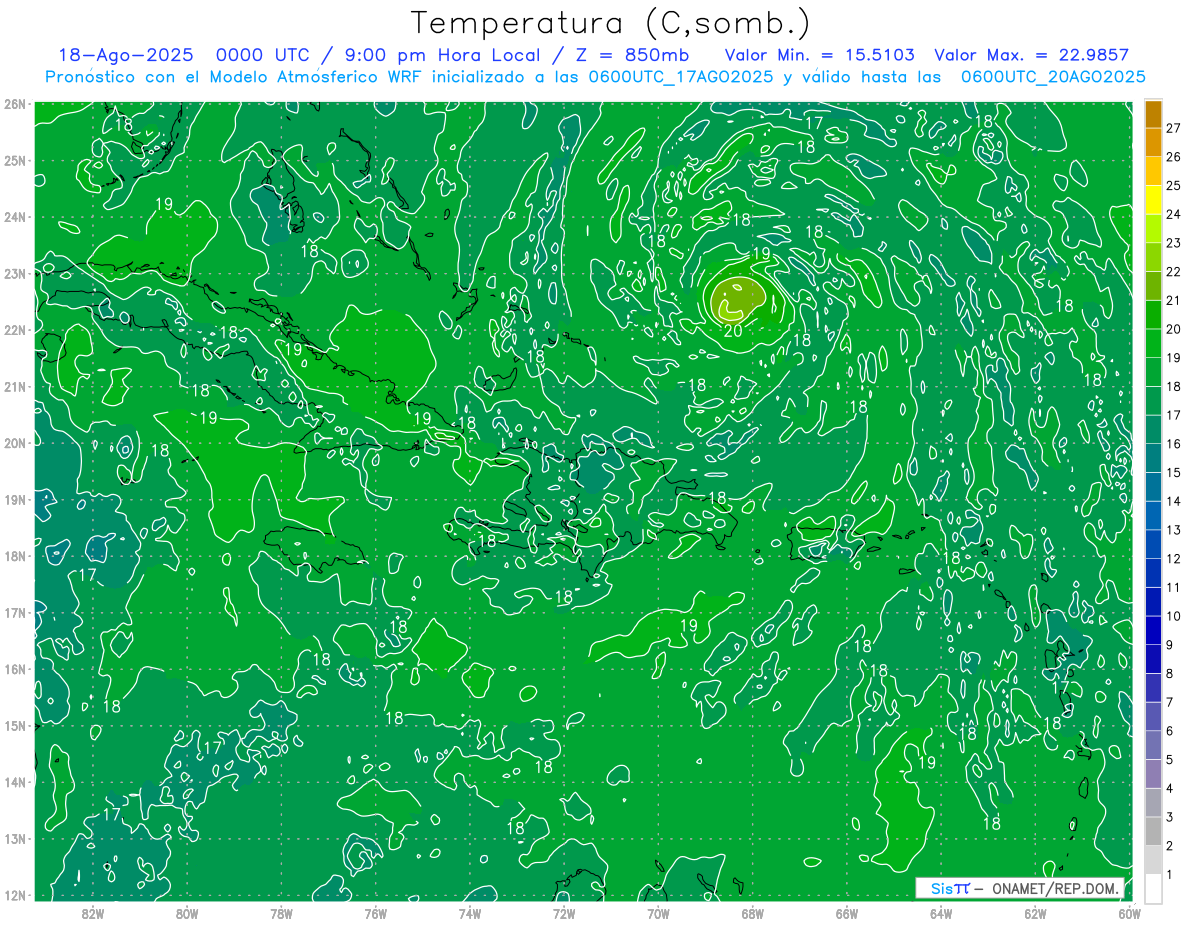Click the "25N" latitude label

(14, 160)
